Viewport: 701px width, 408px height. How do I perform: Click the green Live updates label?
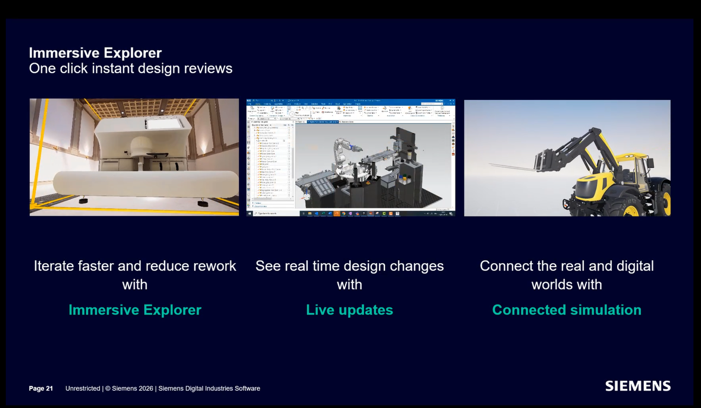[349, 310]
